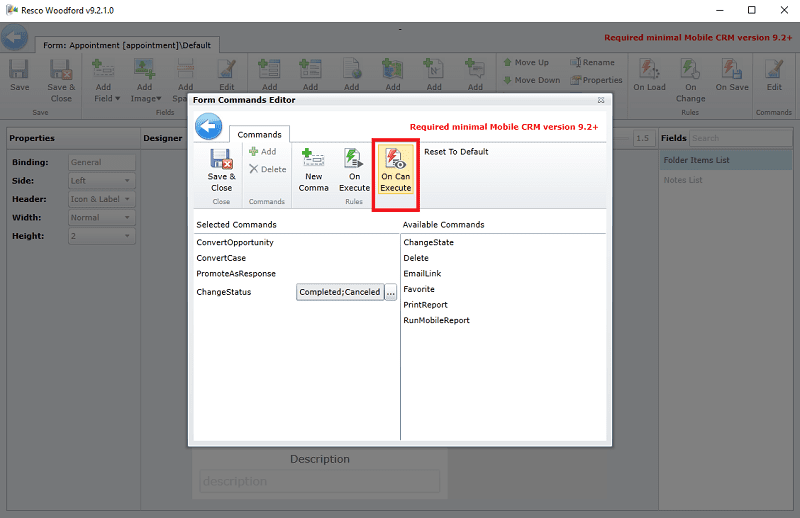800x518 pixels.
Task: Click the Add command button in dialog
Action: coord(263,152)
